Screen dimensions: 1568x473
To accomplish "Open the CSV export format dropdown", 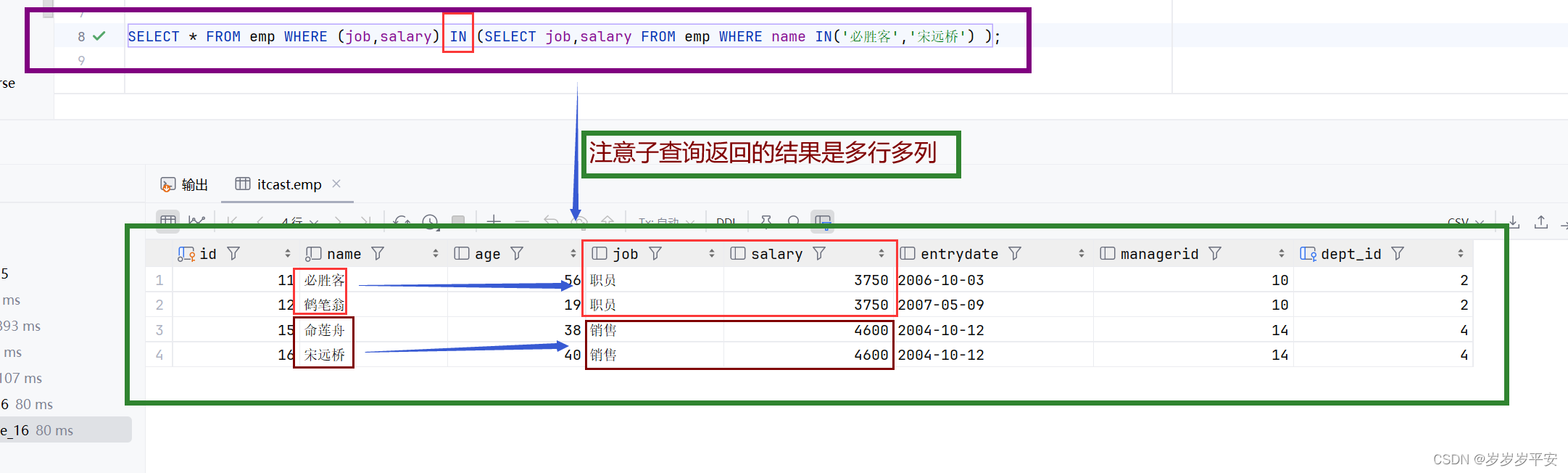I will [1466, 221].
